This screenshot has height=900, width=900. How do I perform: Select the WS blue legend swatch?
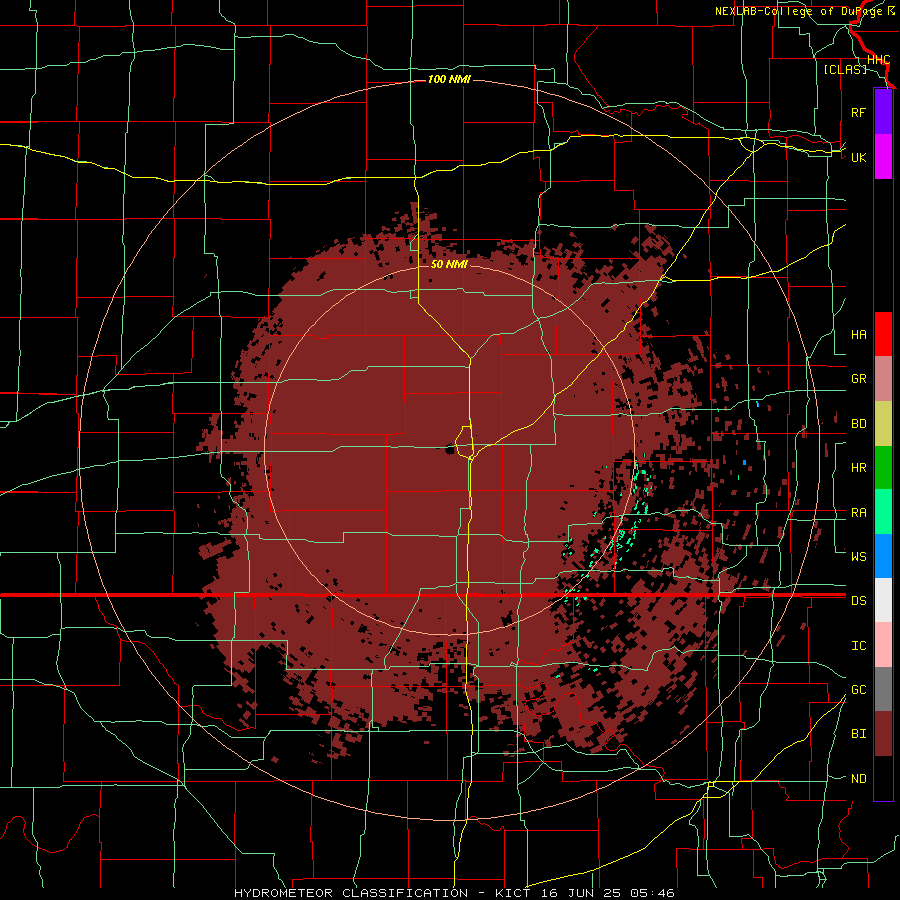click(x=883, y=556)
